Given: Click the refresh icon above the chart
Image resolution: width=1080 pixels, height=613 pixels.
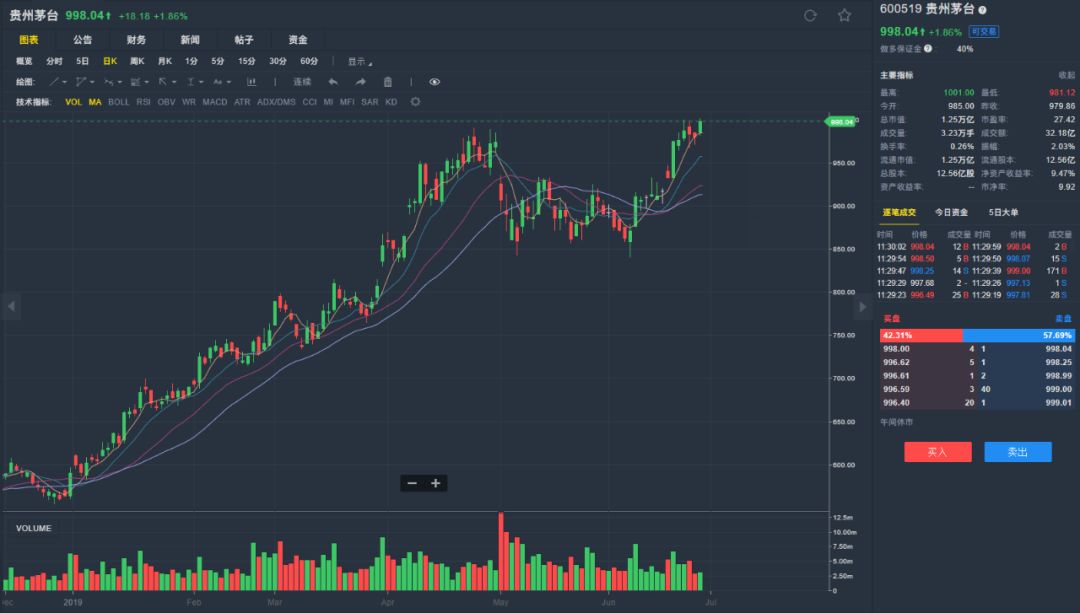Looking at the screenshot, I should [x=810, y=15].
